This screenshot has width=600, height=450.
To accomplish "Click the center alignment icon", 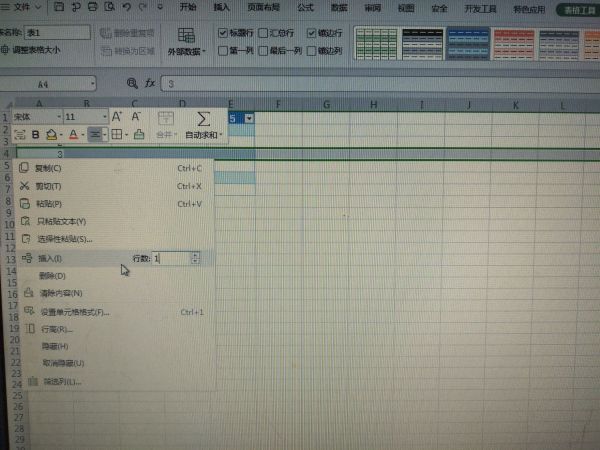I will [x=96, y=134].
